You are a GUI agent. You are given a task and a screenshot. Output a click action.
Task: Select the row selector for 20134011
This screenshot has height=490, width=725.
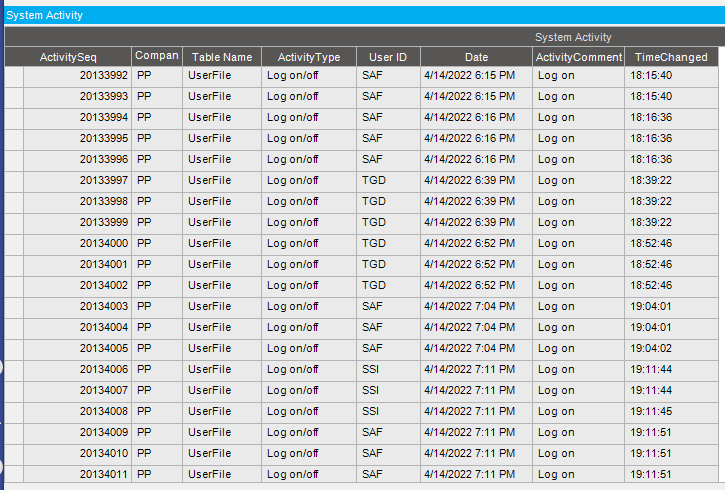14,475
